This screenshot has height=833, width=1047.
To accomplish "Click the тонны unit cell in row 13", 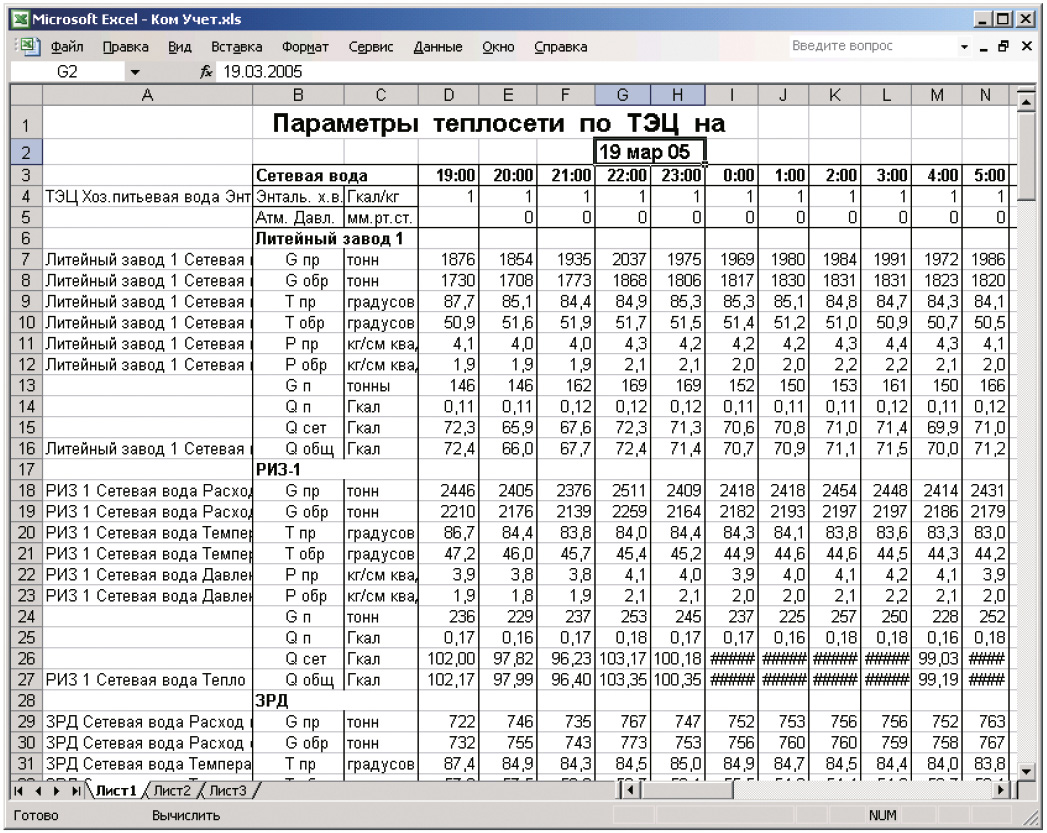I will (x=381, y=386).
